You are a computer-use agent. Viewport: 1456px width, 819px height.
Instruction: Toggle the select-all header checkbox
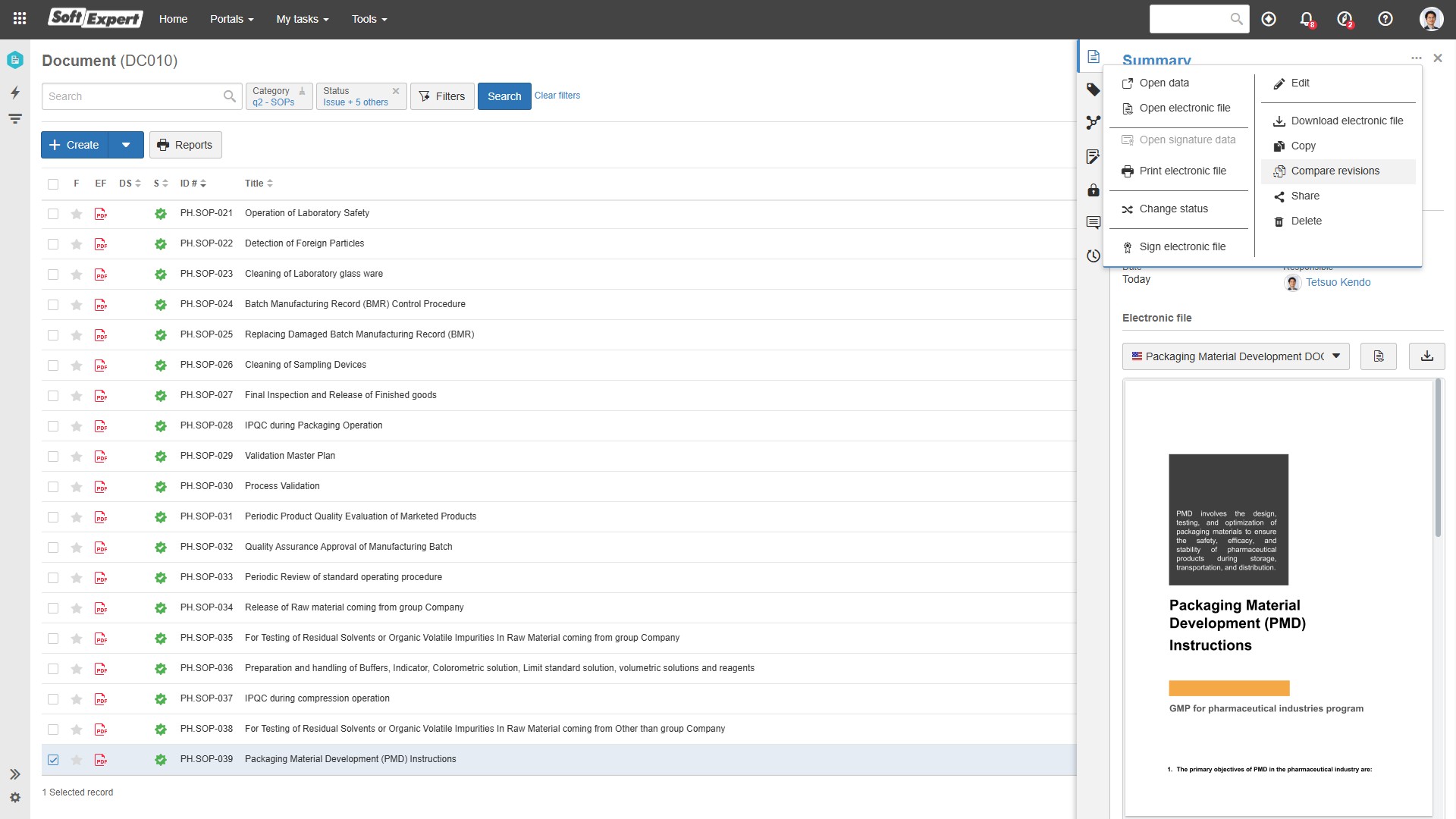pyautogui.click(x=53, y=184)
